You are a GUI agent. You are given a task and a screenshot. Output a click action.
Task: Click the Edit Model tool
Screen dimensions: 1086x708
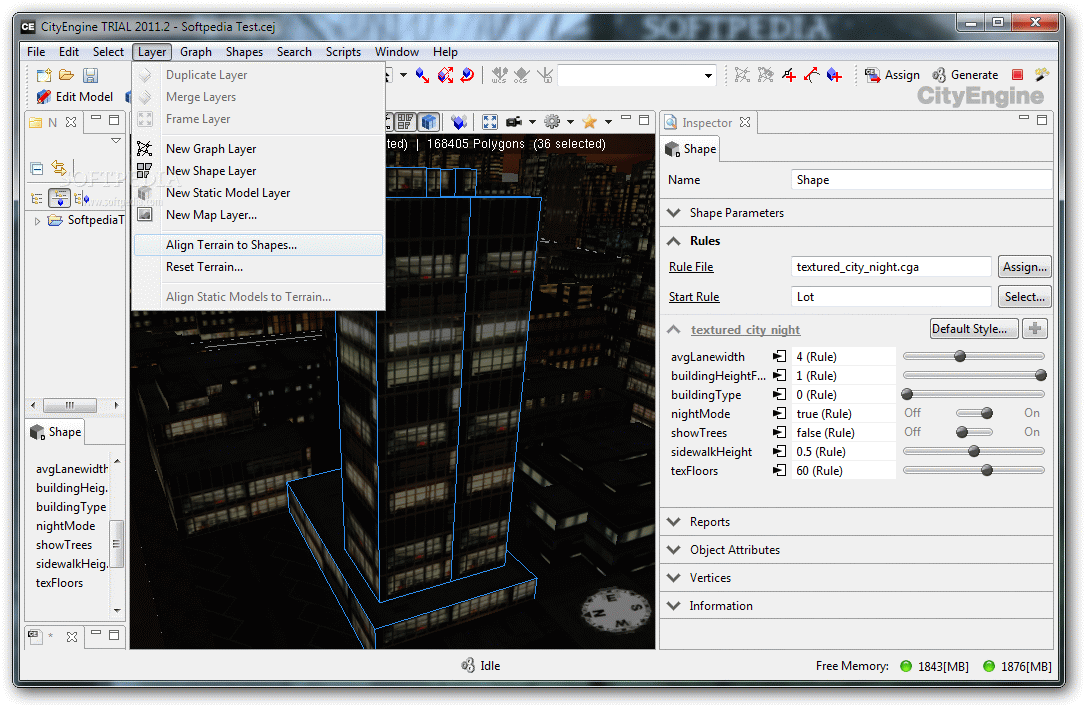tap(75, 97)
